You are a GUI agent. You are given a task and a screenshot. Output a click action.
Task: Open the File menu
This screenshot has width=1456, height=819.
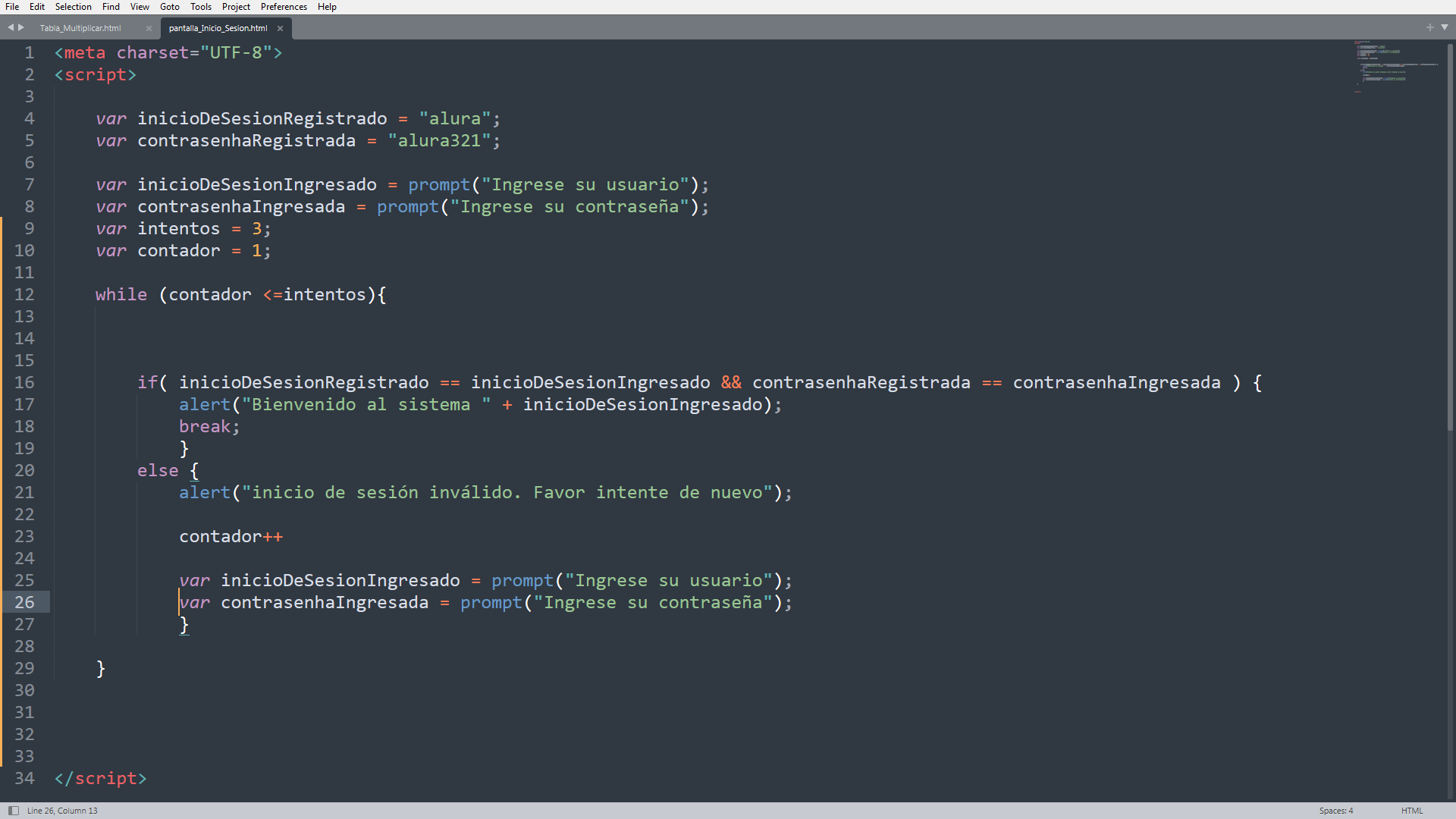(x=12, y=7)
